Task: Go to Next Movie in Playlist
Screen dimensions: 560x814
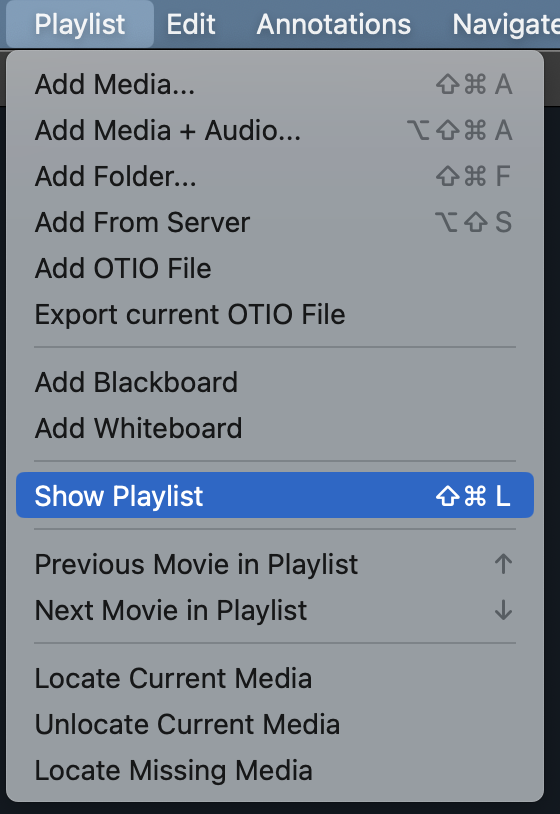Action: click(x=275, y=610)
